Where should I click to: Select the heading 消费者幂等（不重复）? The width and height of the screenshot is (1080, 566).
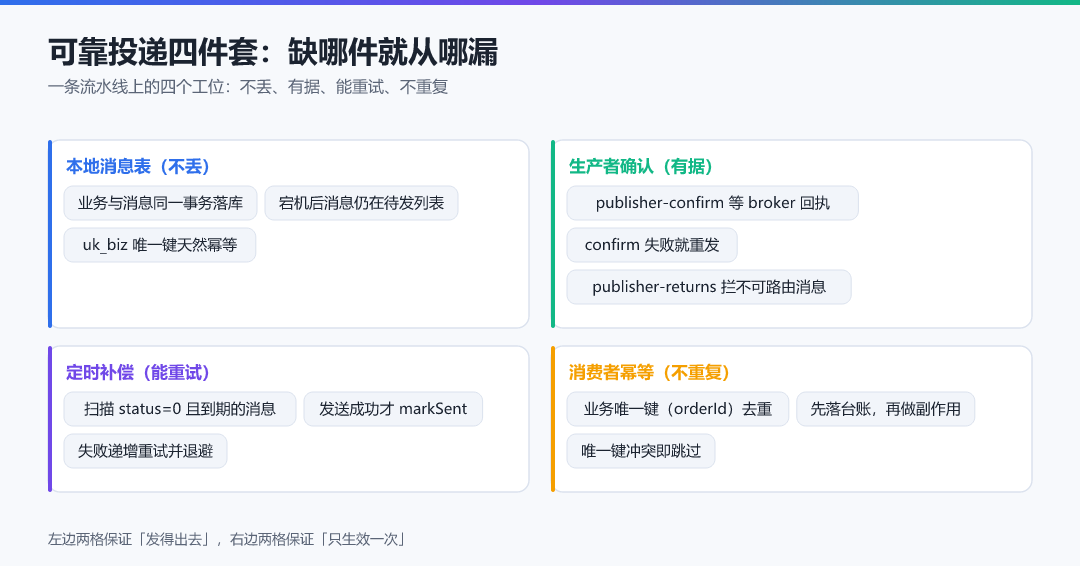click(649, 373)
